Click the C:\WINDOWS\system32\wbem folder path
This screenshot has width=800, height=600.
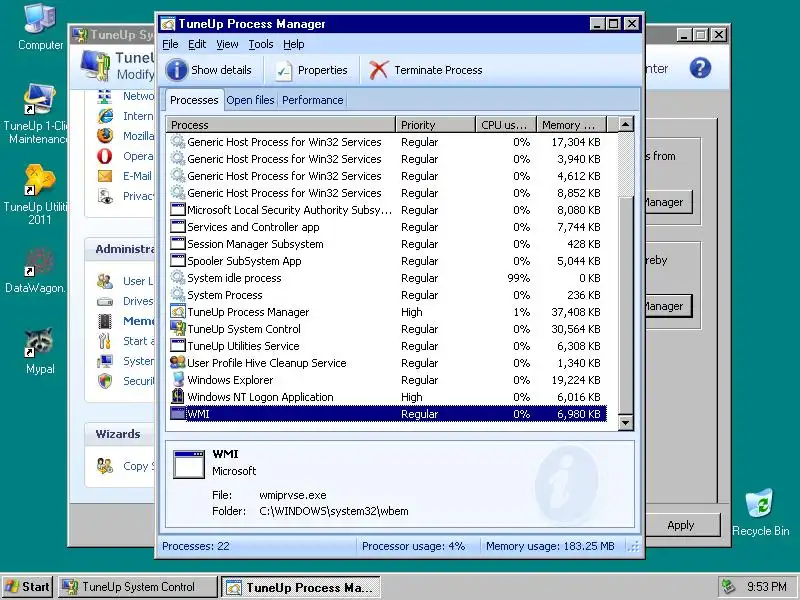coord(334,511)
